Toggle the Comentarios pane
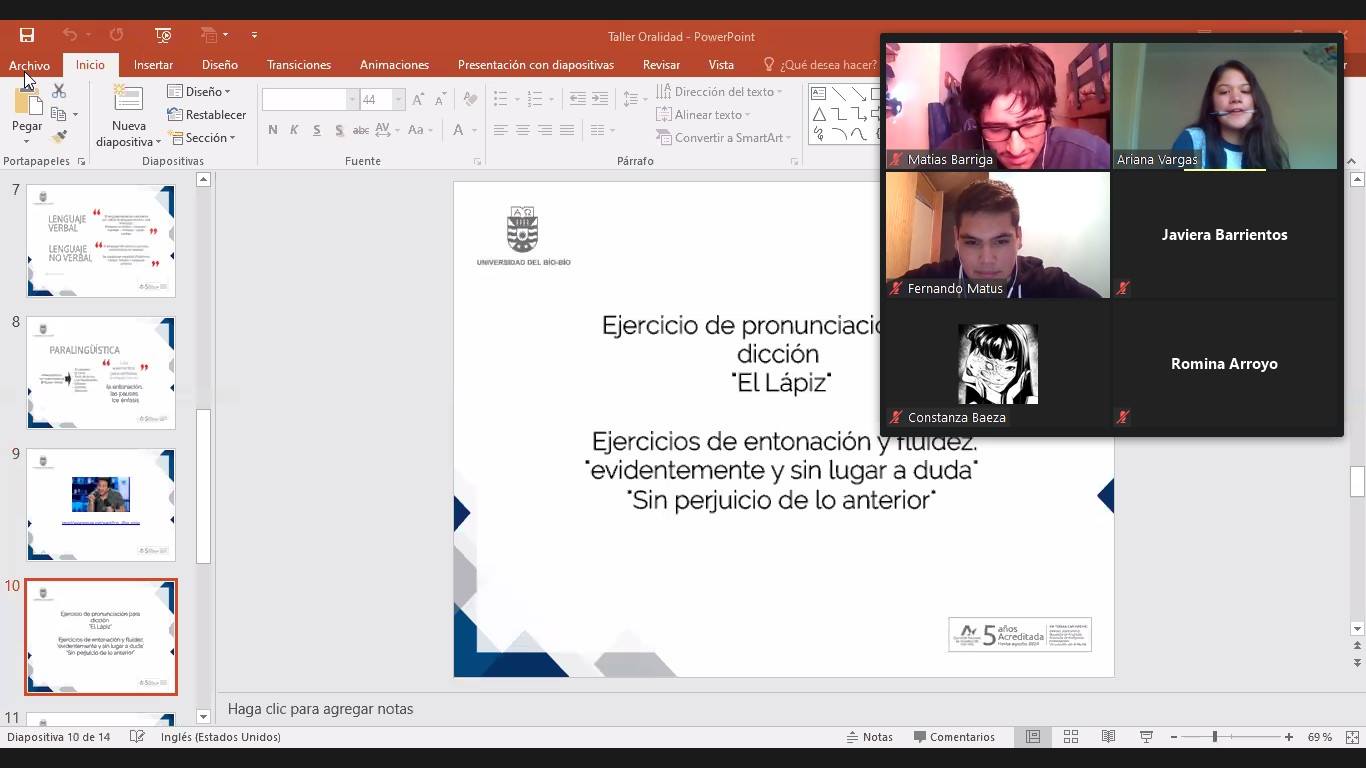Viewport: 1366px width, 768px height. [953, 737]
